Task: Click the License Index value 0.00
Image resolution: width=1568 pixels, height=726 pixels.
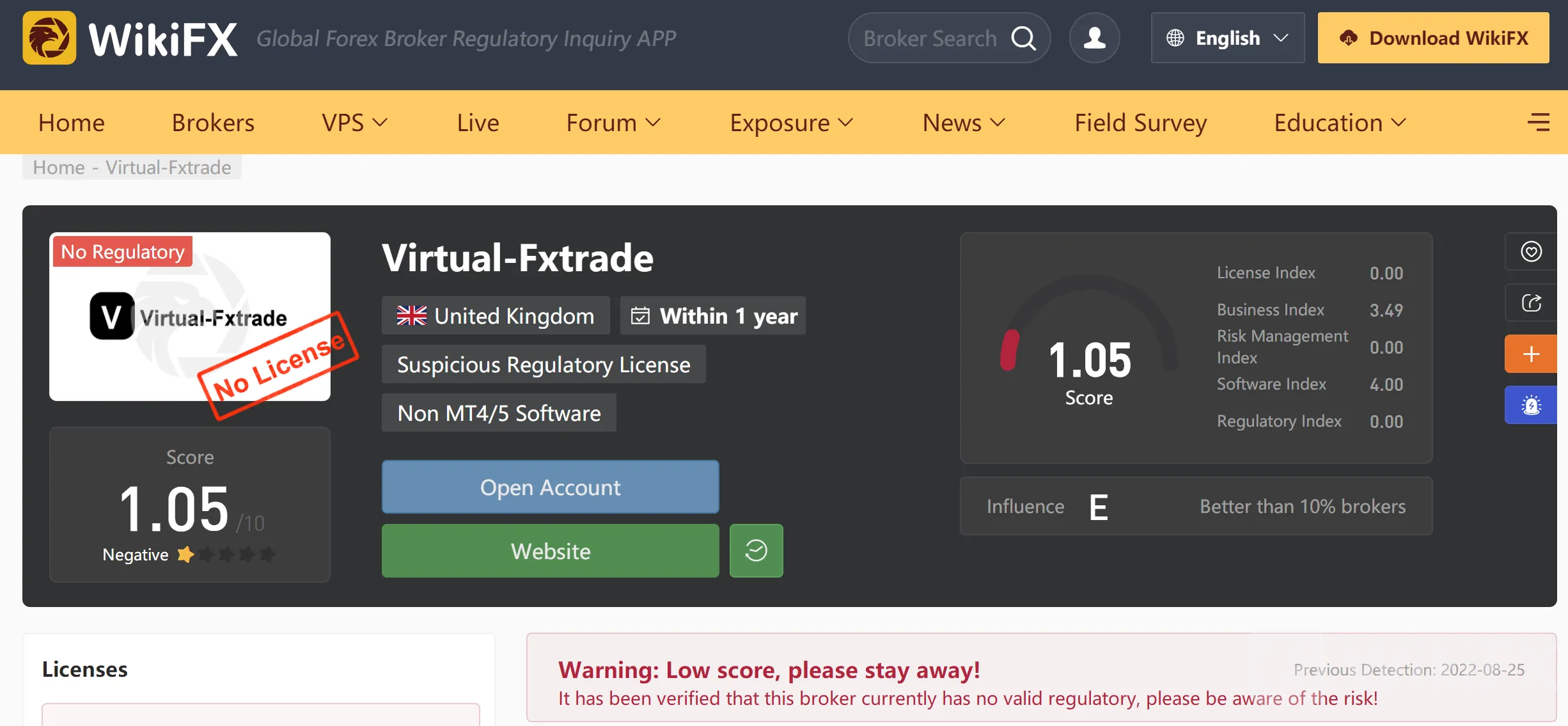Action: (1386, 273)
